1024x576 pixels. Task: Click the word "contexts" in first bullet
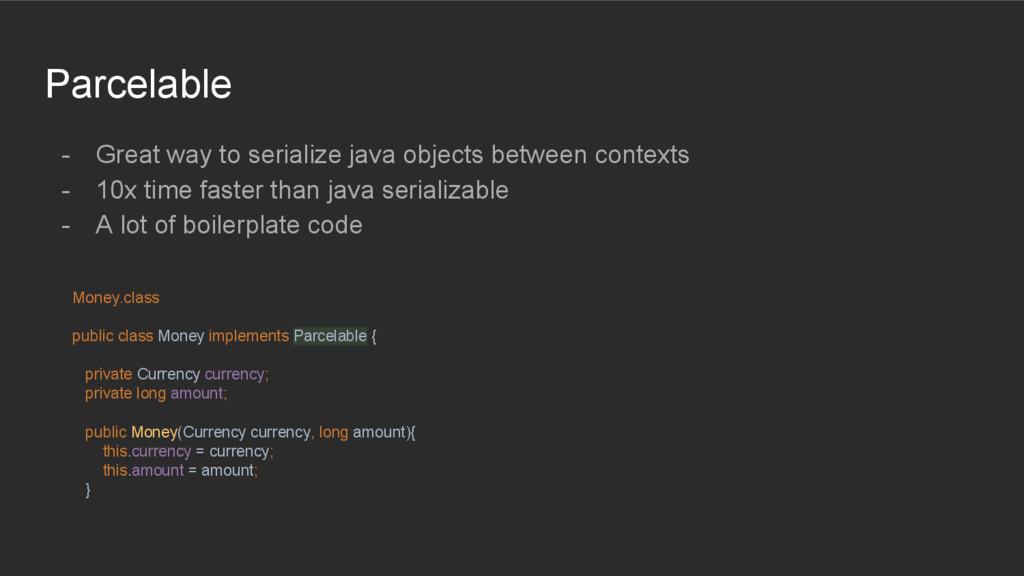(x=641, y=155)
